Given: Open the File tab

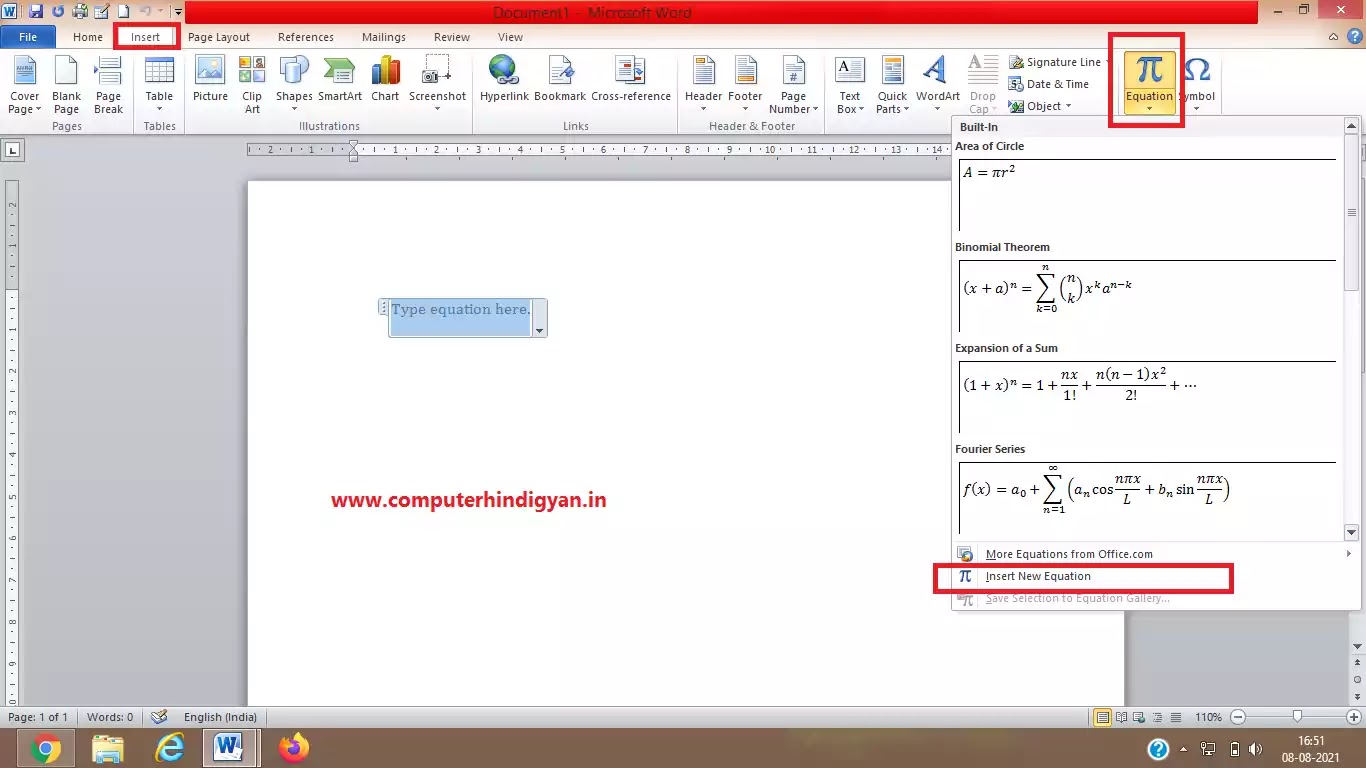Looking at the screenshot, I should [28, 37].
